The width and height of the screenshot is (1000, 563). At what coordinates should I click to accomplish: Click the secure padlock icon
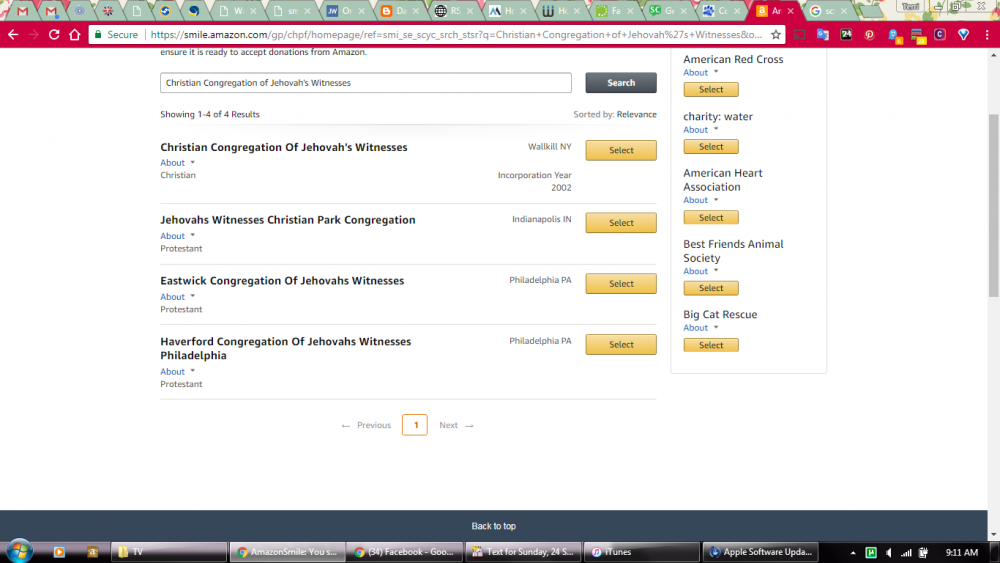[x=98, y=34]
